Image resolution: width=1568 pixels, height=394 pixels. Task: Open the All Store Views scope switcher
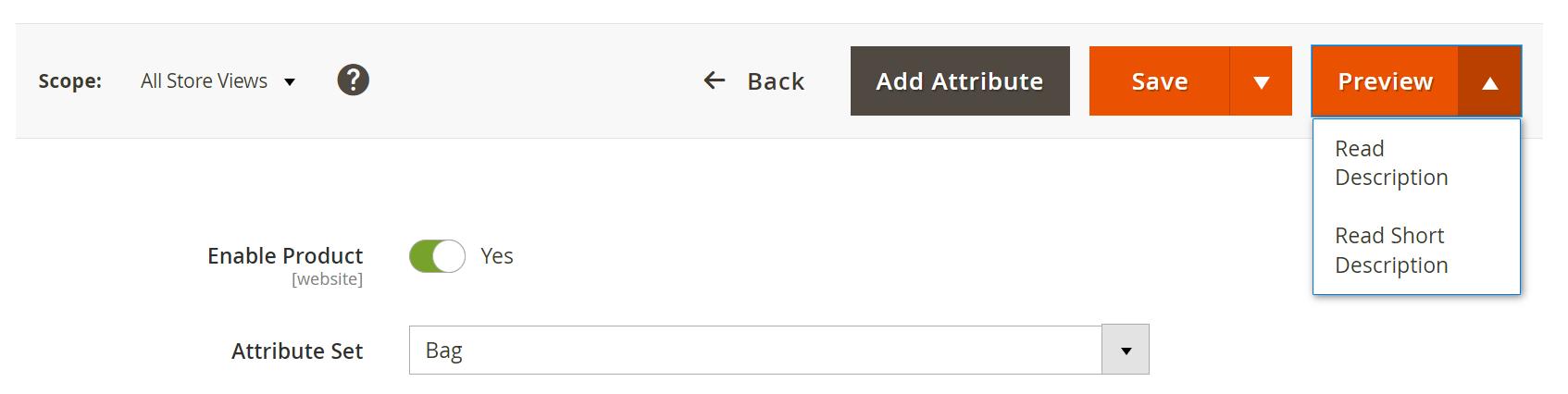[205, 81]
